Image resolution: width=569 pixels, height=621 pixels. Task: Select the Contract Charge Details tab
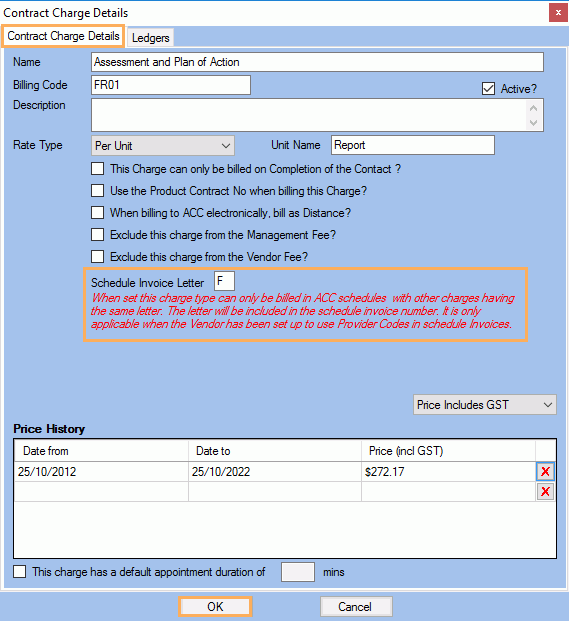click(x=63, y=36)
